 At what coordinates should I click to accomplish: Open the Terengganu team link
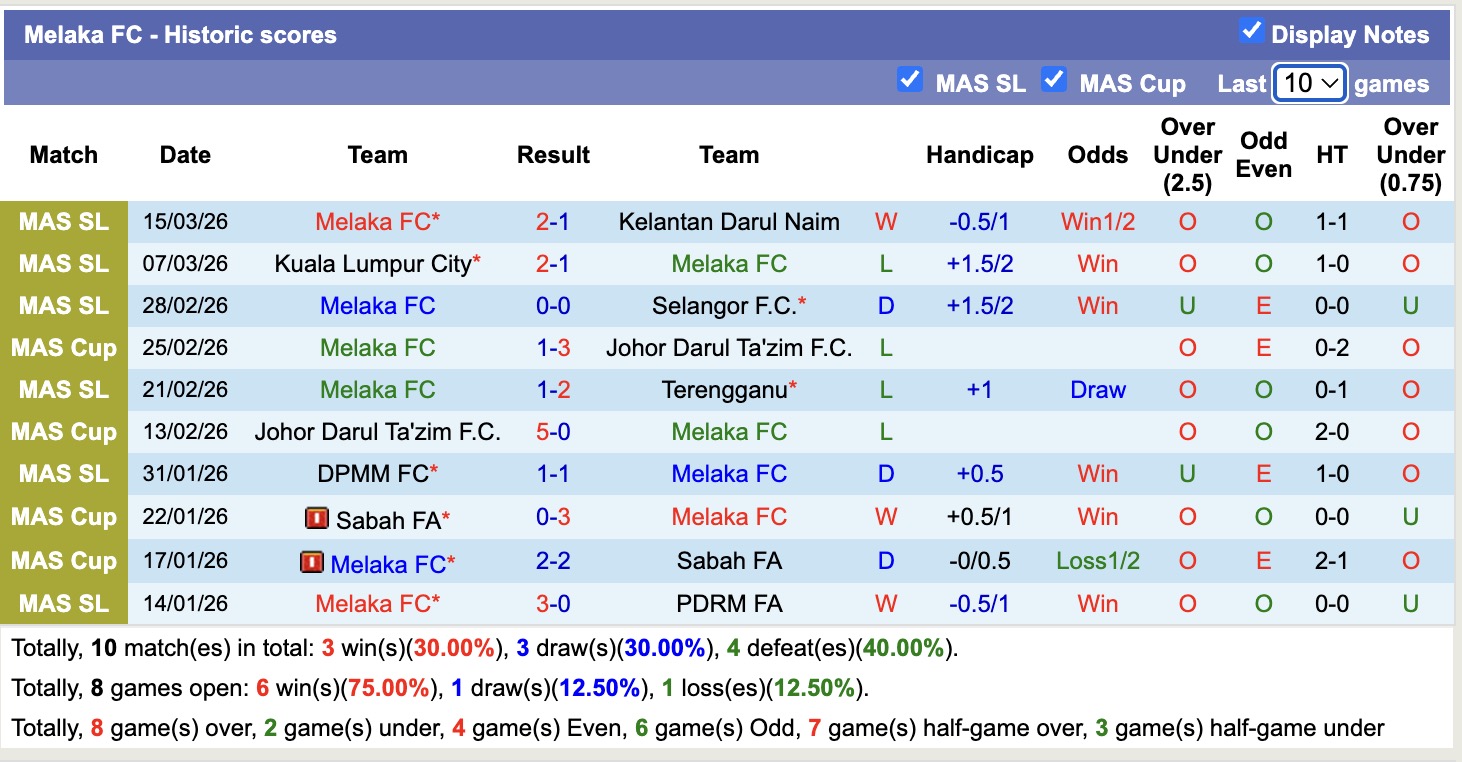724,390
